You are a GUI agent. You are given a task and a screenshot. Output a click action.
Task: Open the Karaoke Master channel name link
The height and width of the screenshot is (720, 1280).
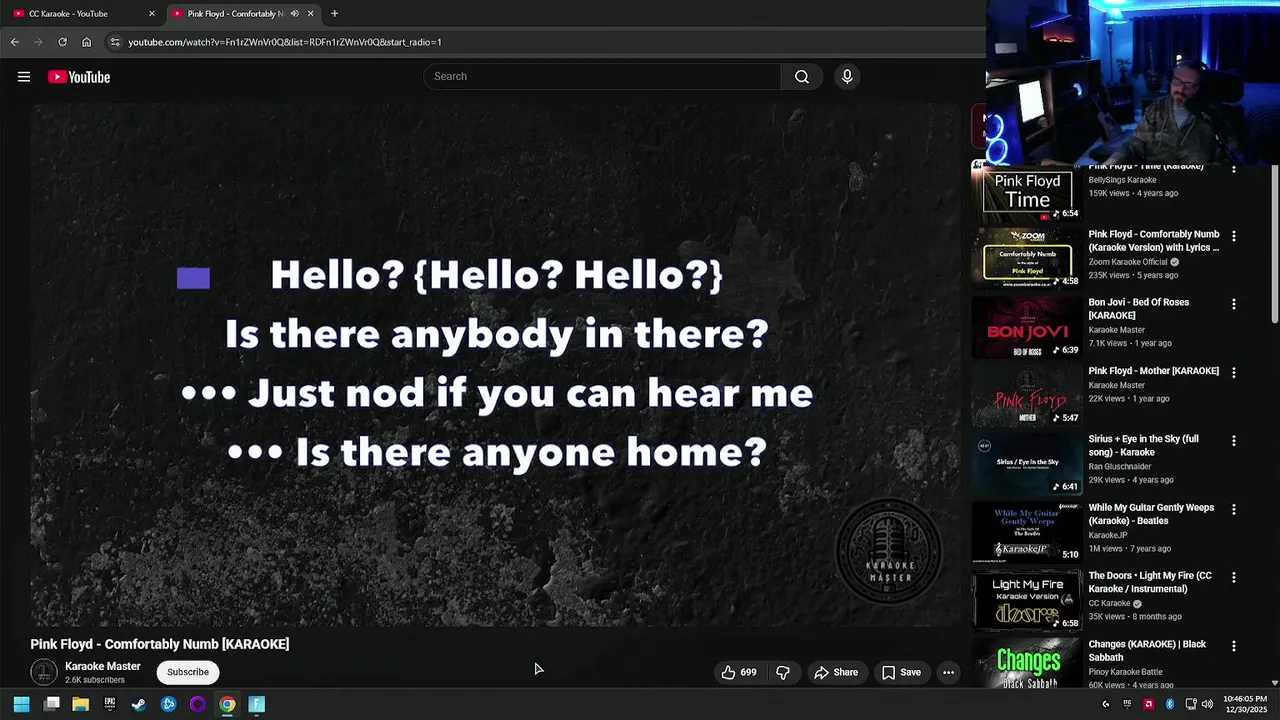tap(103, 666)
